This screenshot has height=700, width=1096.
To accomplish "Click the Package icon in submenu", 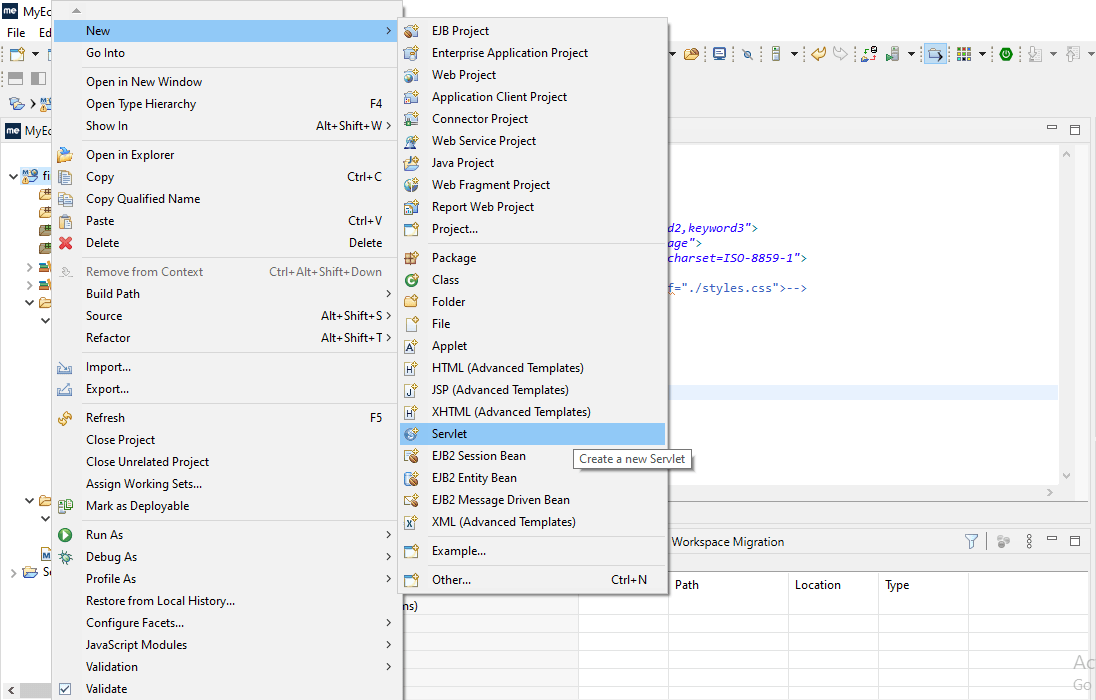I will coord(412,258).
